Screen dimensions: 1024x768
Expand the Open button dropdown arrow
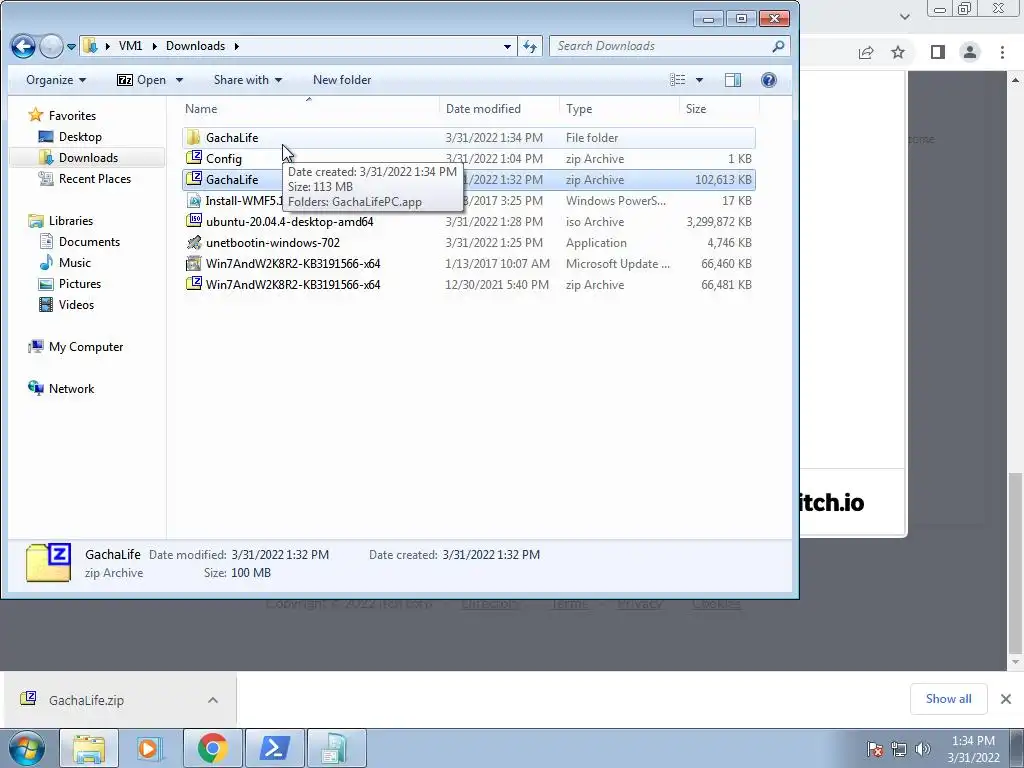pyautogui.click(x=179, y=80)
